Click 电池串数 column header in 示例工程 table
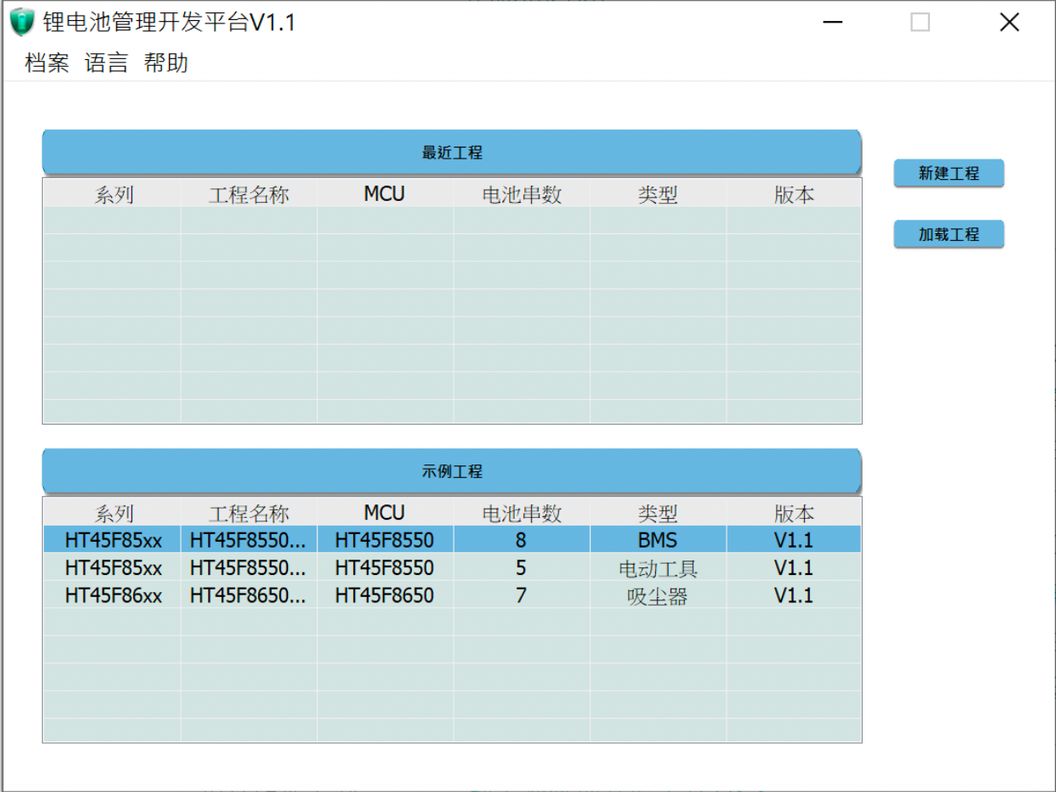The width and height of the screenshot is (1056, 792). point(521,513)
